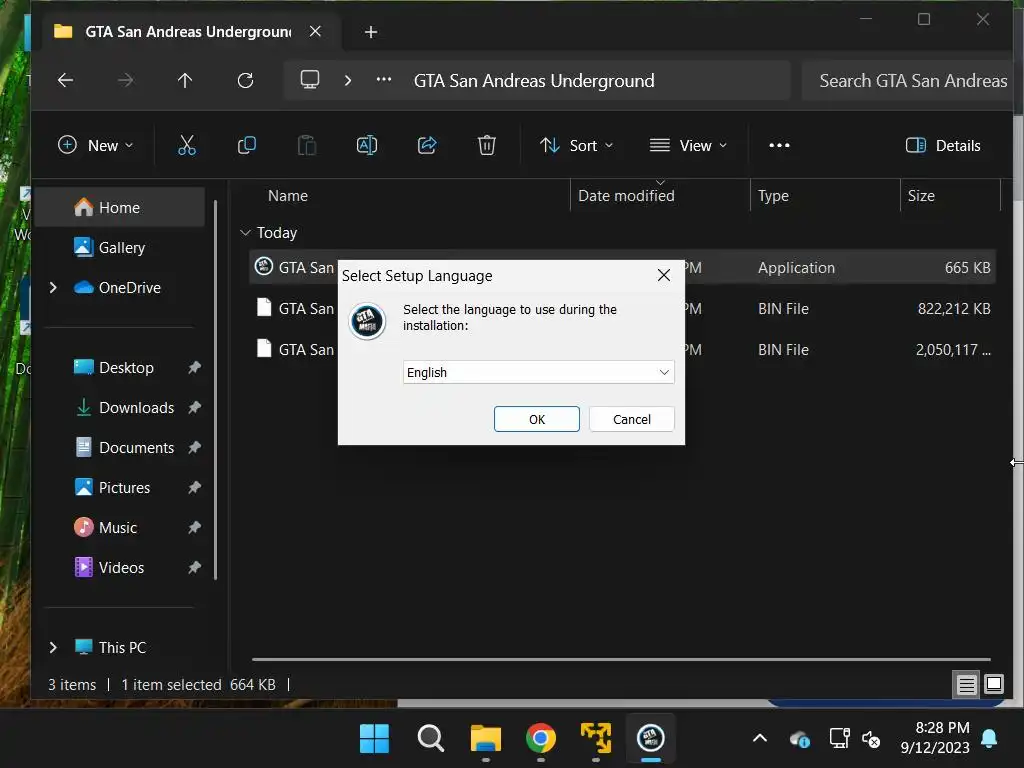Click the muted volume tray icon
1024x768 pixels.
pos(871,739)
